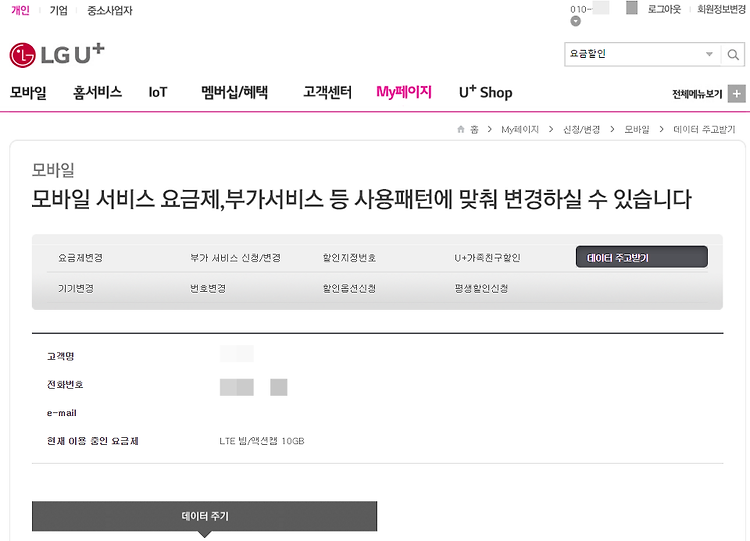Screen dimensions: 750x541
Task: Click the search magnifier icon
Action: 733,55
